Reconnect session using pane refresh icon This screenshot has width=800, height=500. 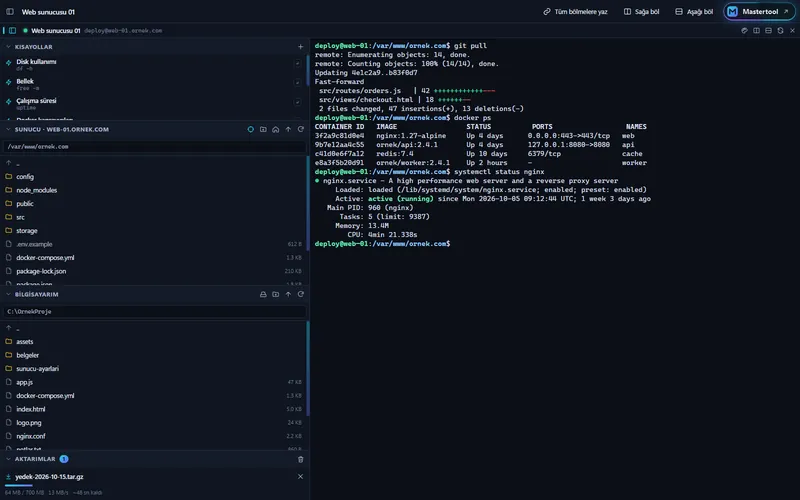781,31
